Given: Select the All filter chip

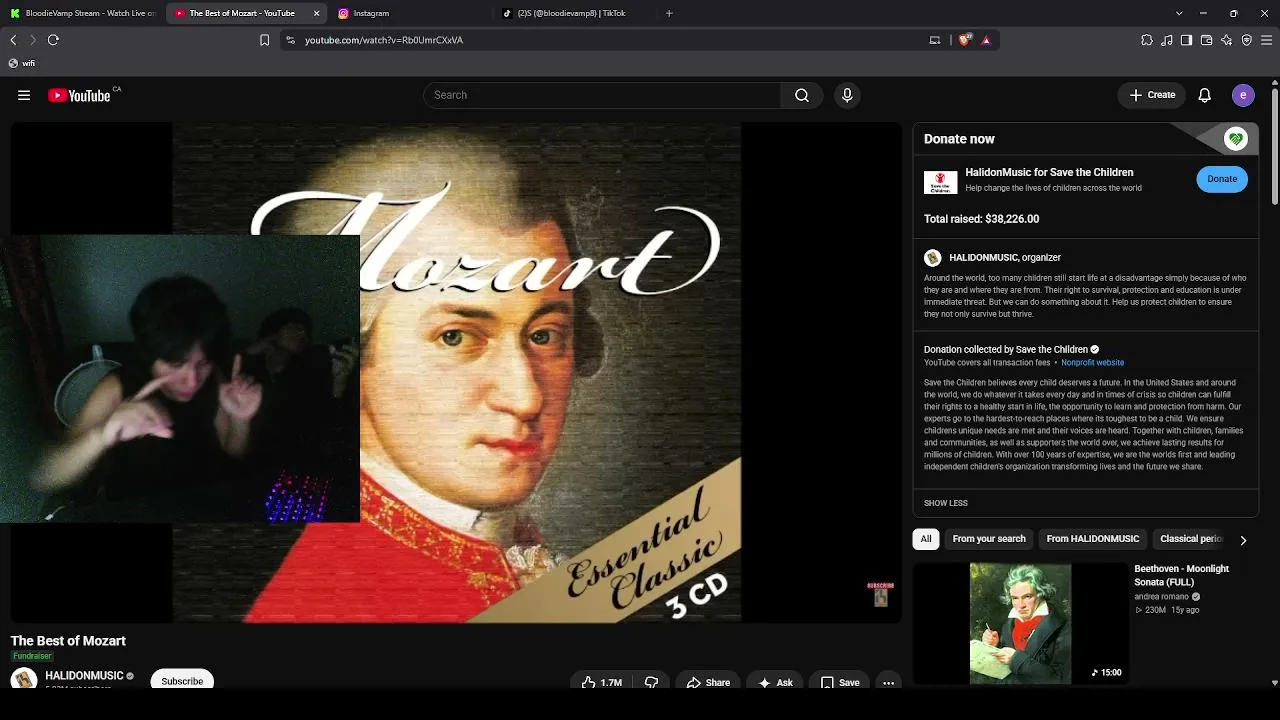Looking at the screenshot, I should point(926,539).
